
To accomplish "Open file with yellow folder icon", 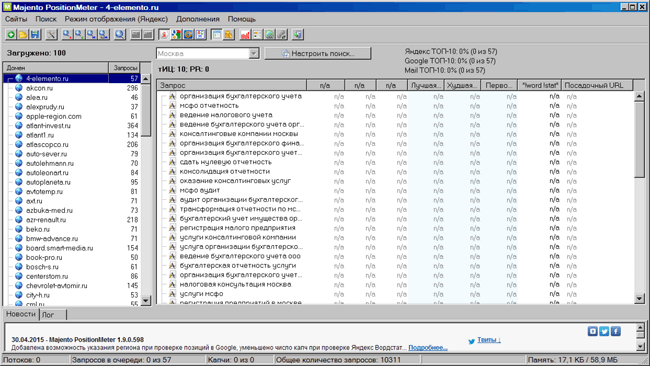I will tap(23, 35).
